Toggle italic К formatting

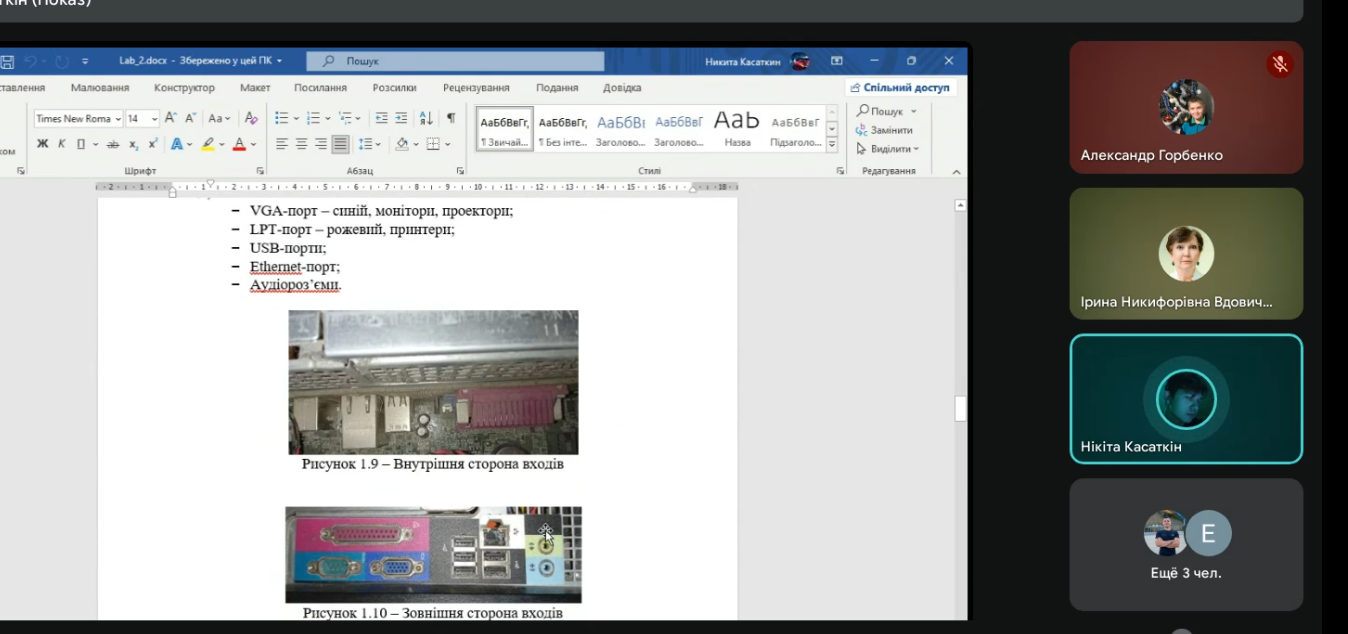(x=61, y=144)
